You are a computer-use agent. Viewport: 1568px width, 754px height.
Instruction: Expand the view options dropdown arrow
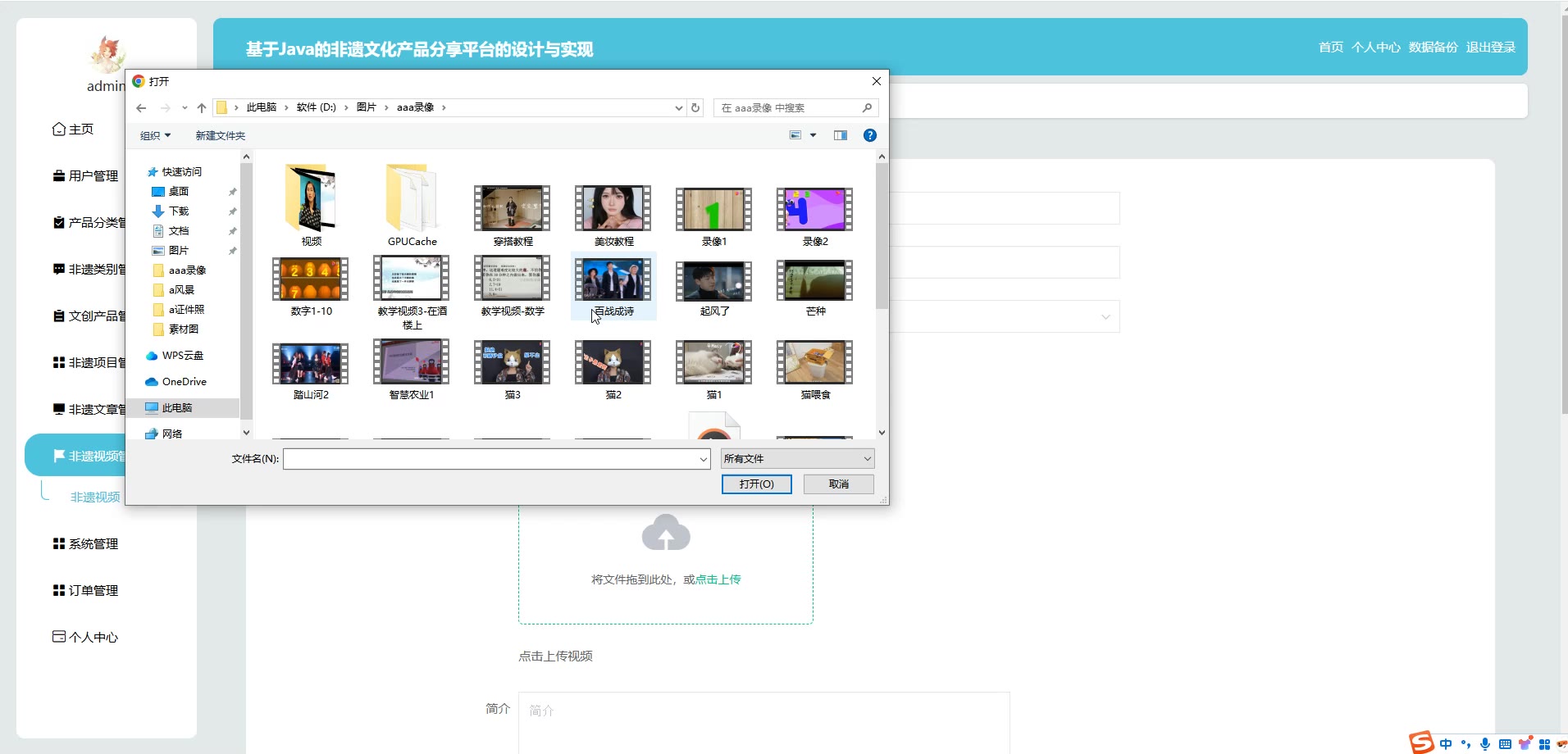tap(813, 135)
